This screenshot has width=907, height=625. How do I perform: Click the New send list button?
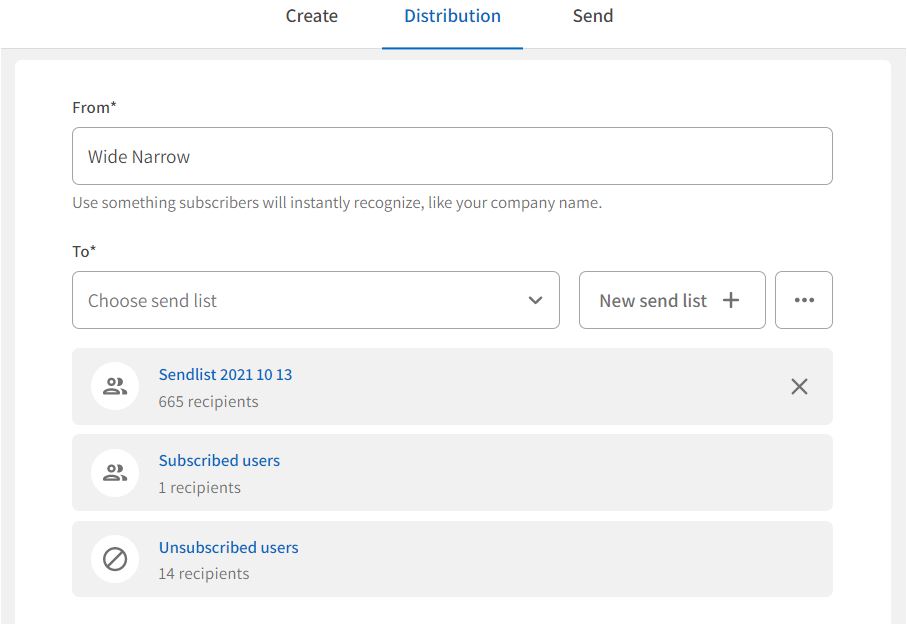coord(671,300)
